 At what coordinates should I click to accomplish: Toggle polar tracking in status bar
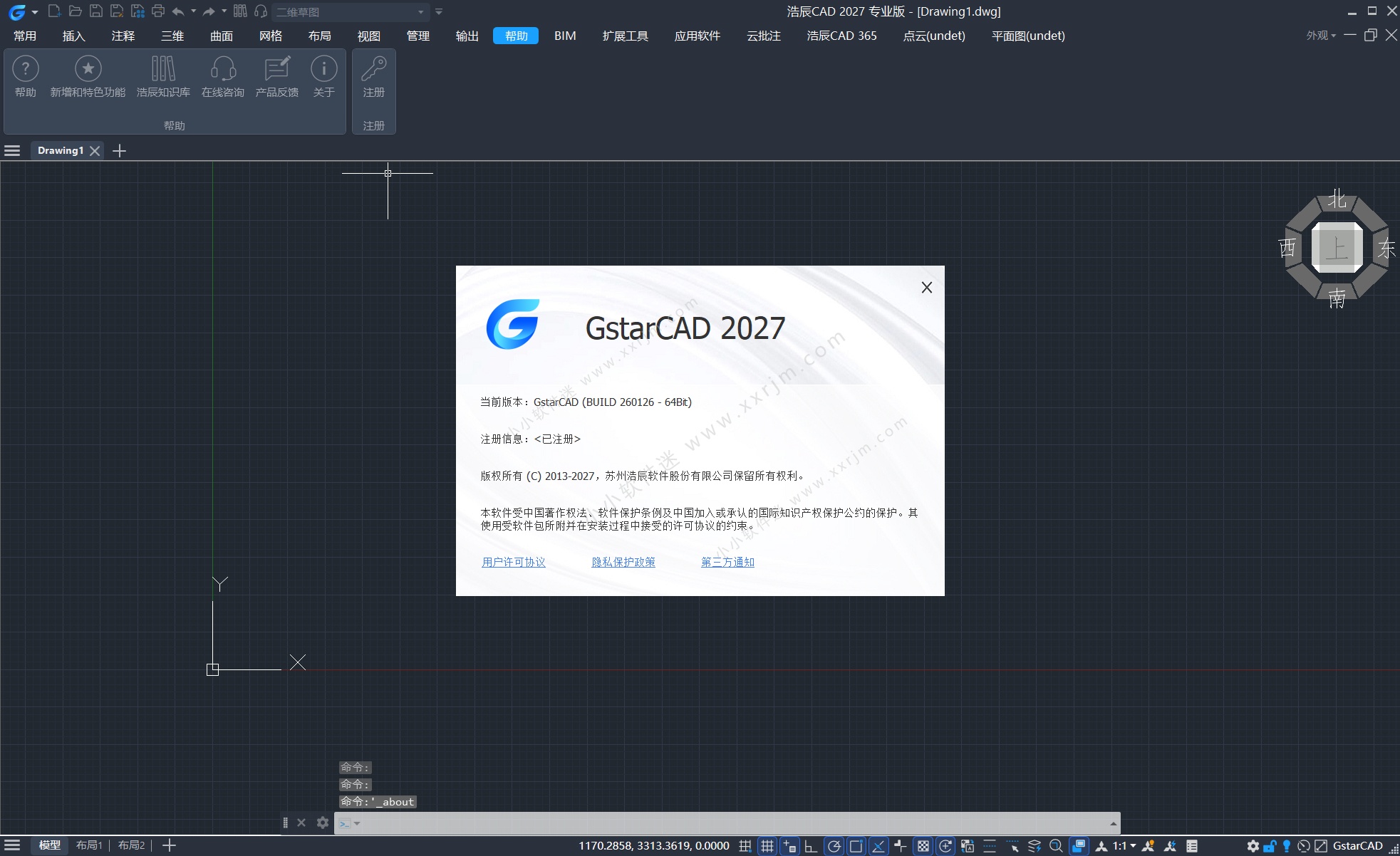[x=834, y=846]
